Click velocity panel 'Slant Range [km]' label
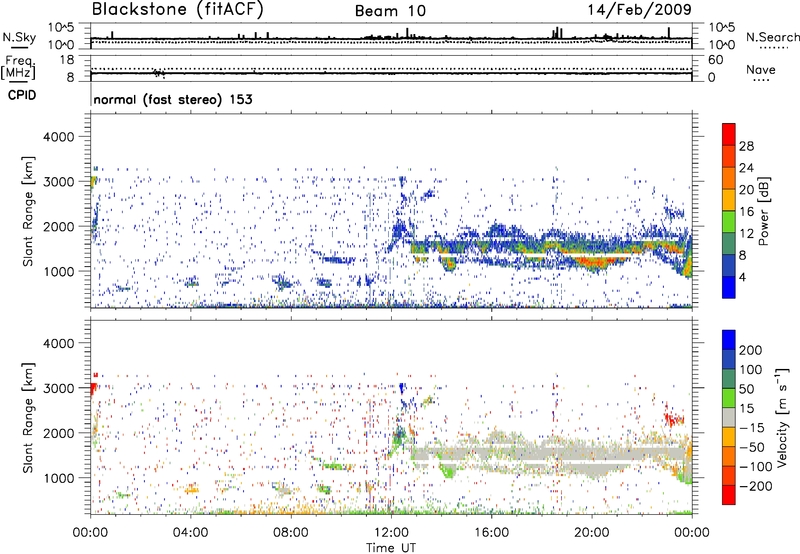The width and height of the screenshot is (800, 554). (28, 417)
